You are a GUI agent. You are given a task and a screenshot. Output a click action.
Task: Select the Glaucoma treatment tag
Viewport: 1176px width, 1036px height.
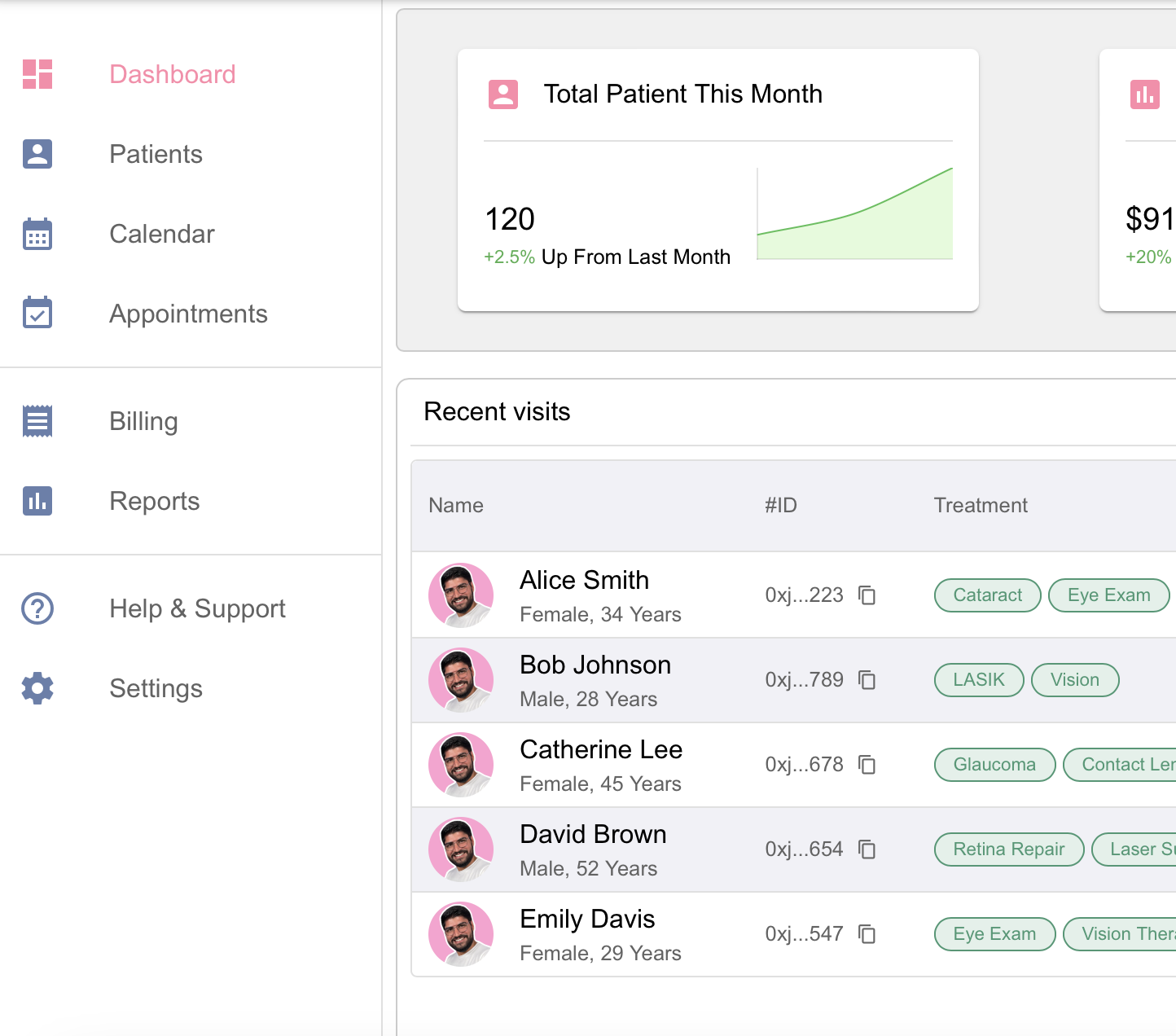point(994,765)
